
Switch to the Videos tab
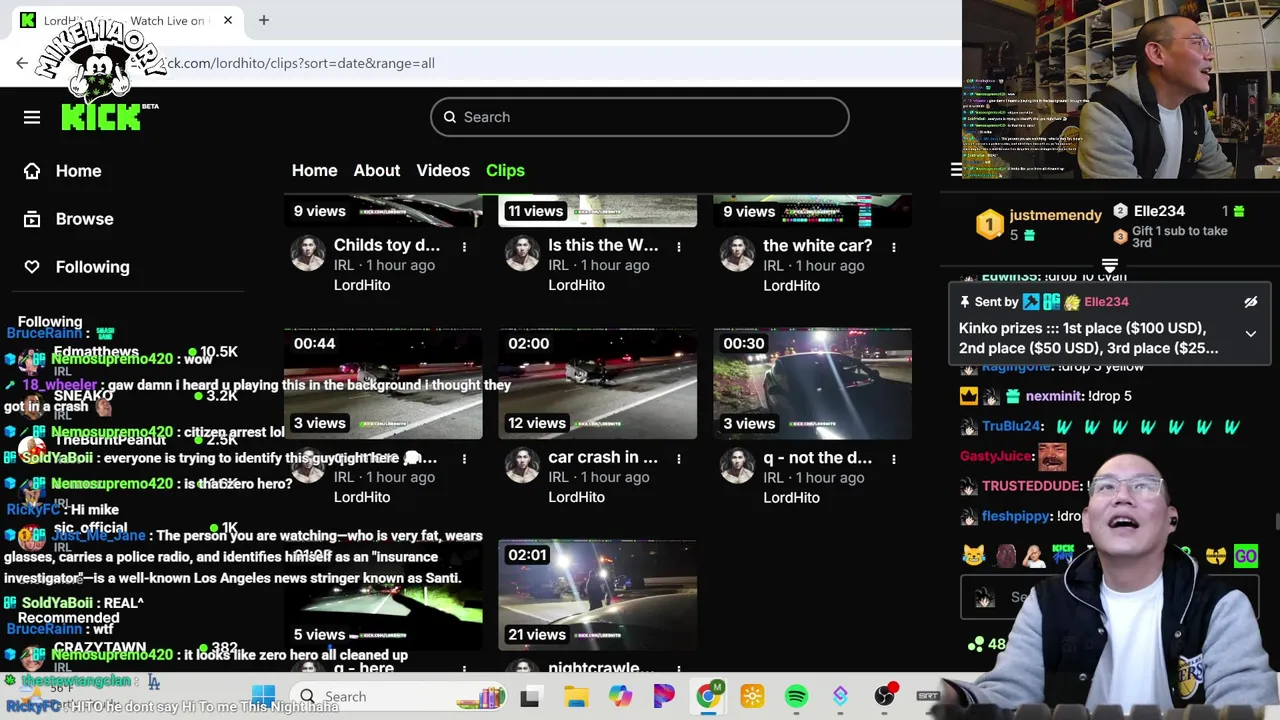pyautogui.click(x=443, y=170)
